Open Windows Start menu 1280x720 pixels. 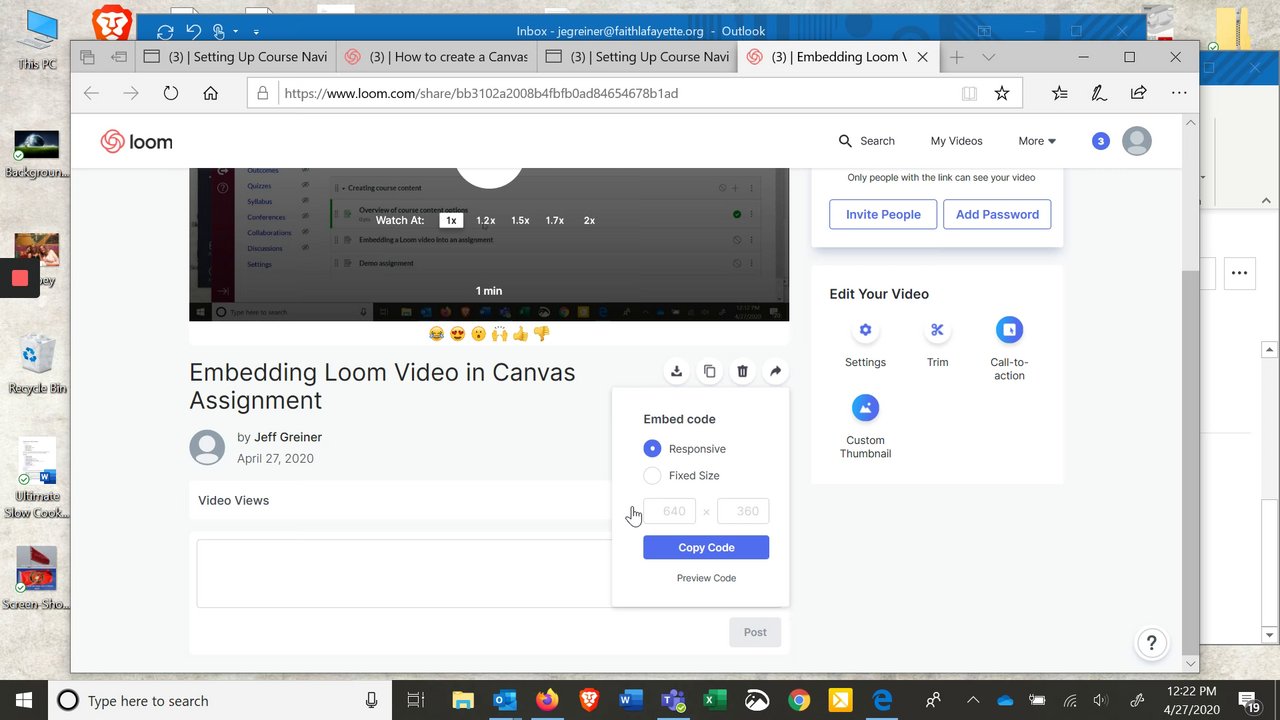point(23,700)
